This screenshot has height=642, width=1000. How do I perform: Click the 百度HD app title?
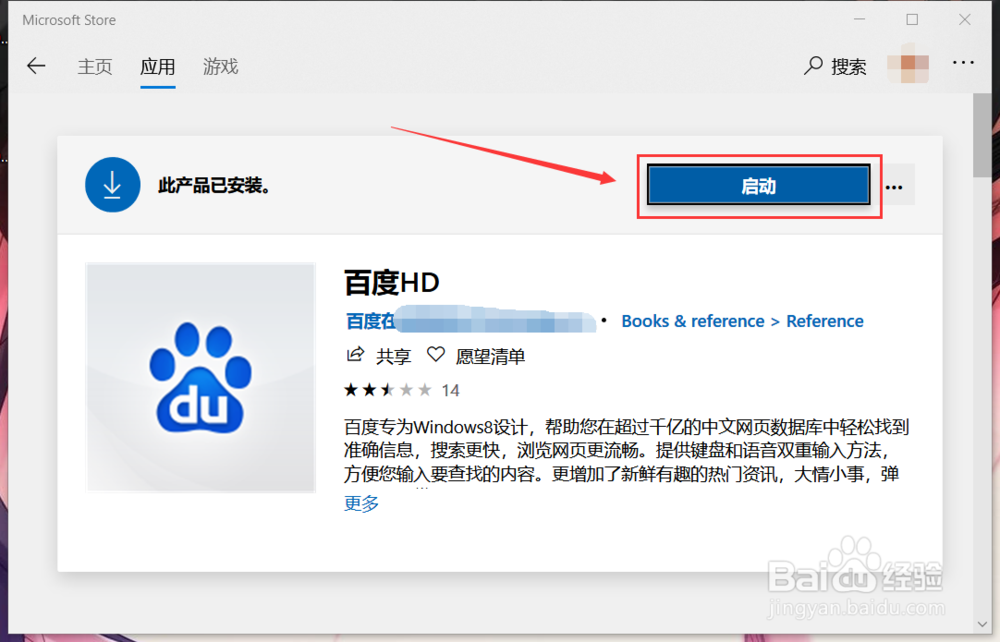[392, 282]
